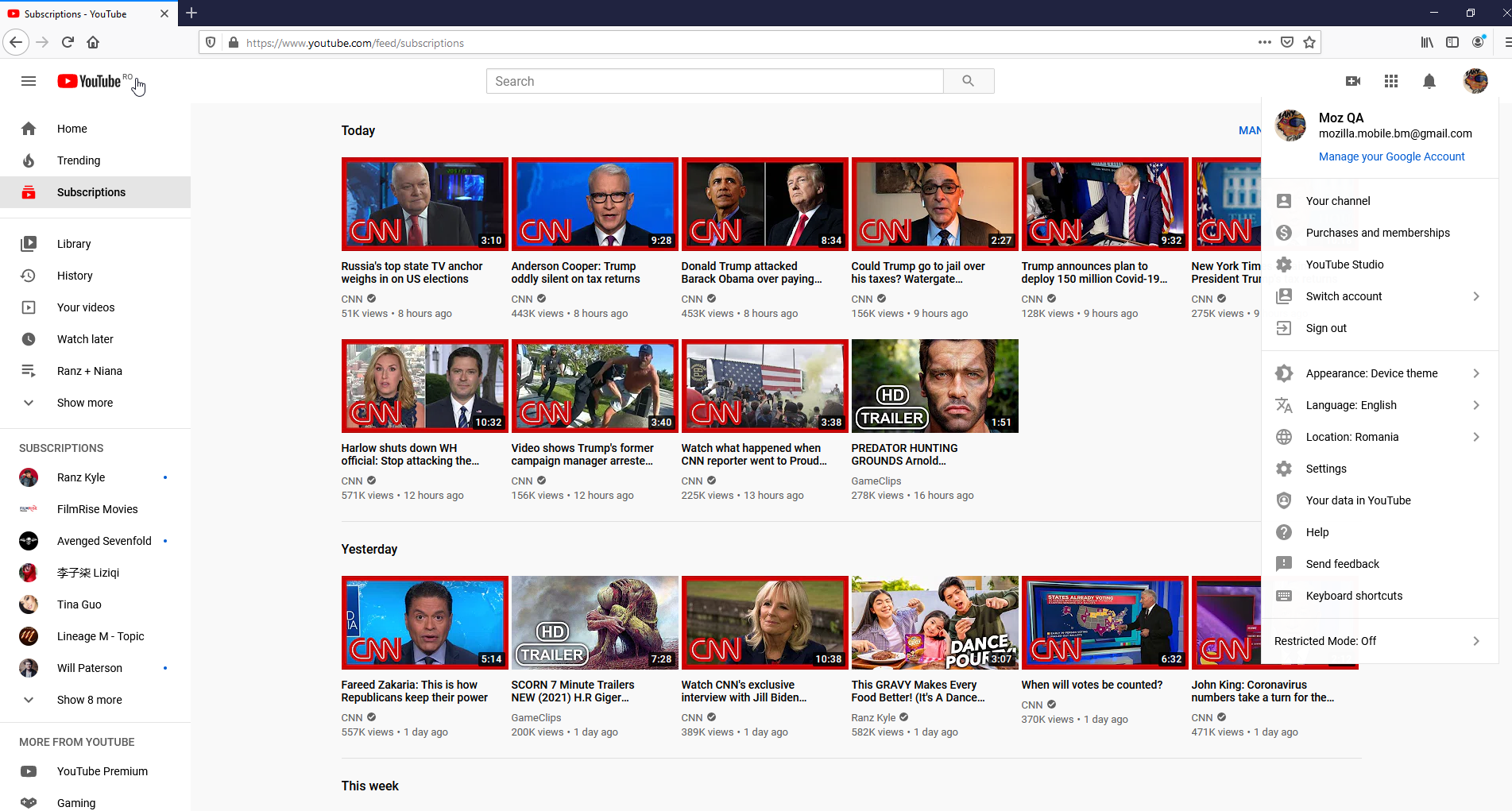Screen dimensions: 1512x811
Task: Open the Create video camera icon
Action: pyautogui.click(x=1353, y=81)
